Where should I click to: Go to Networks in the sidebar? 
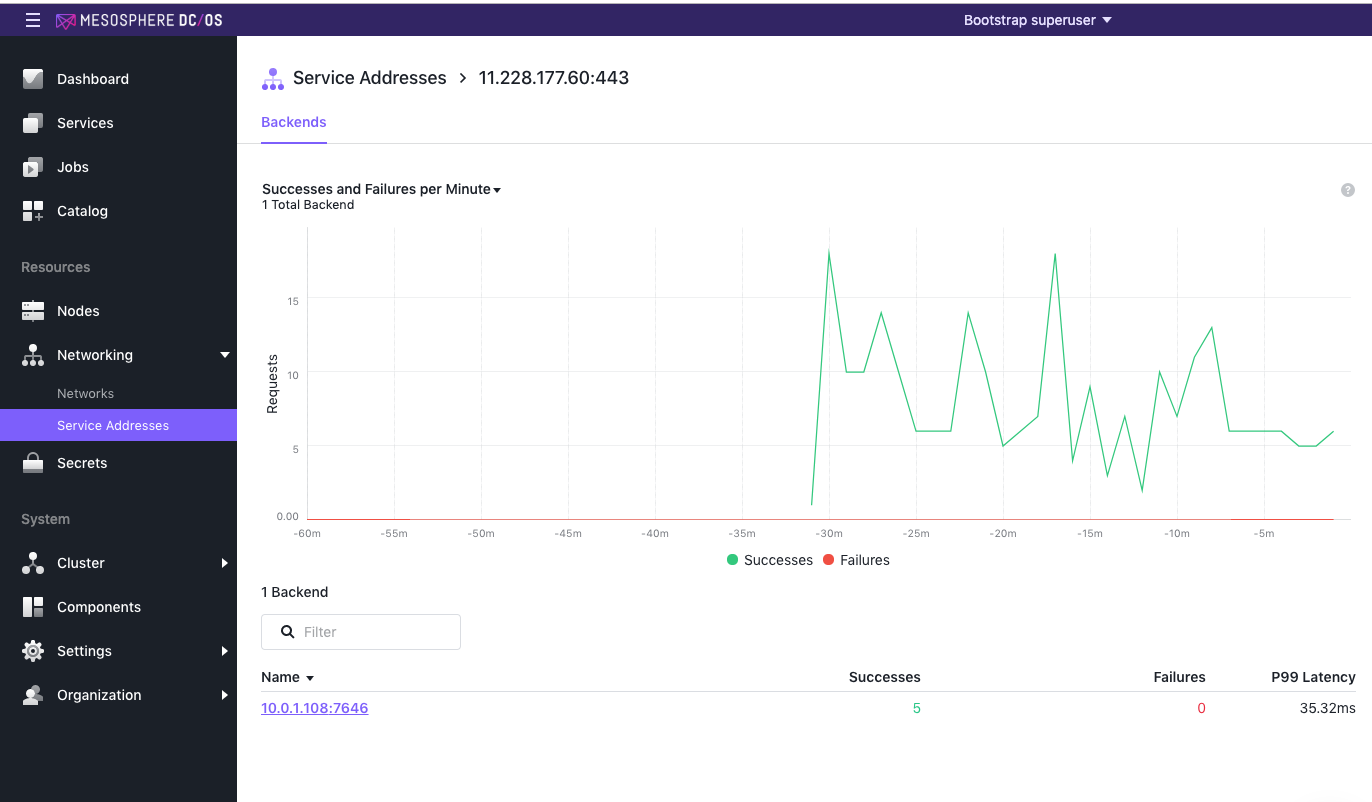tap(85, 393)
